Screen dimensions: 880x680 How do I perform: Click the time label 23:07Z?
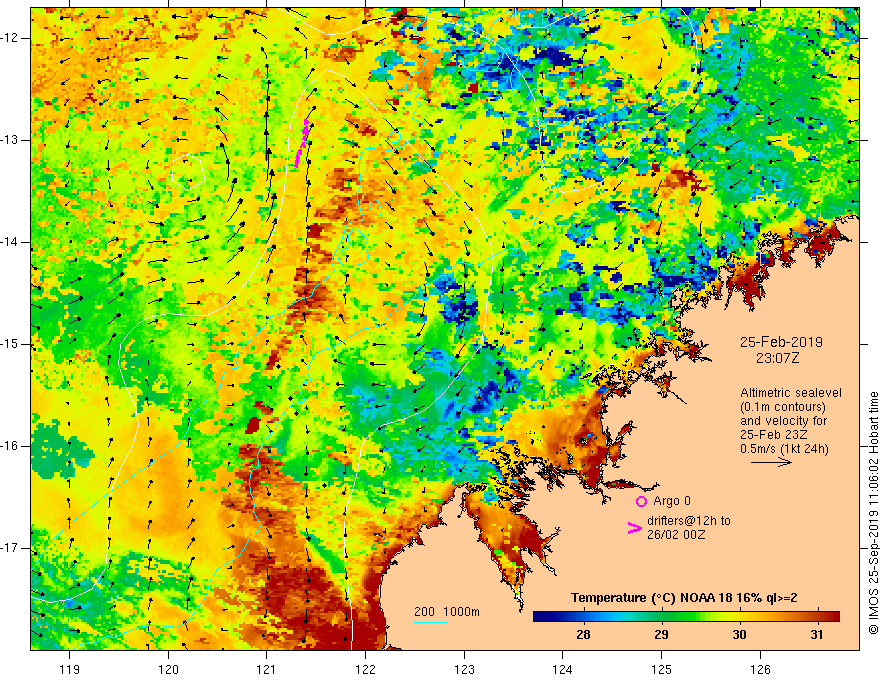coord(777,358)
